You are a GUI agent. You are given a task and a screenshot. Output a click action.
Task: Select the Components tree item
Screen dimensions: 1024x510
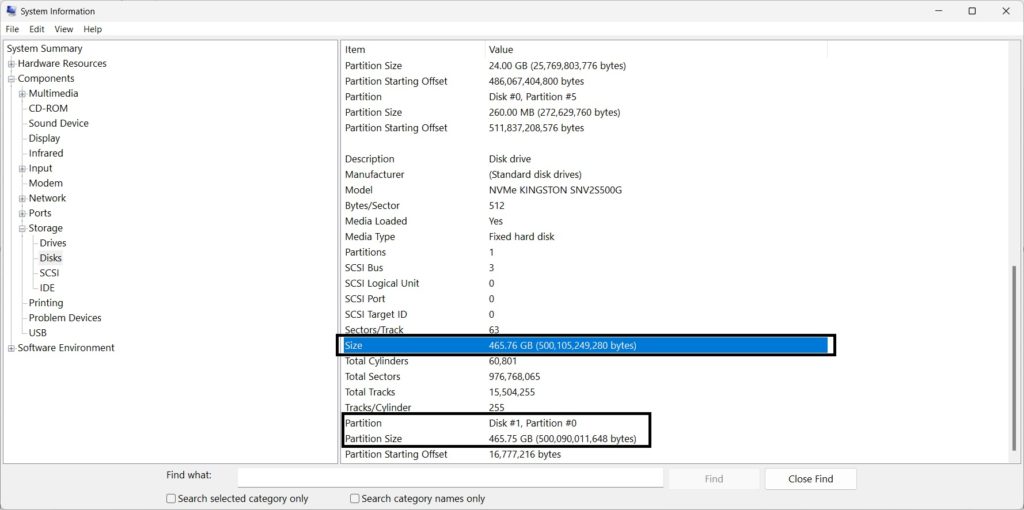point(46,78)
